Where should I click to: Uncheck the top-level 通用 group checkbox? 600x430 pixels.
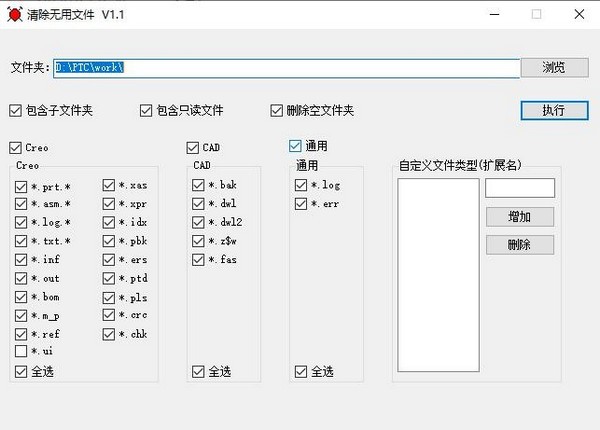[x=295, y=146]
